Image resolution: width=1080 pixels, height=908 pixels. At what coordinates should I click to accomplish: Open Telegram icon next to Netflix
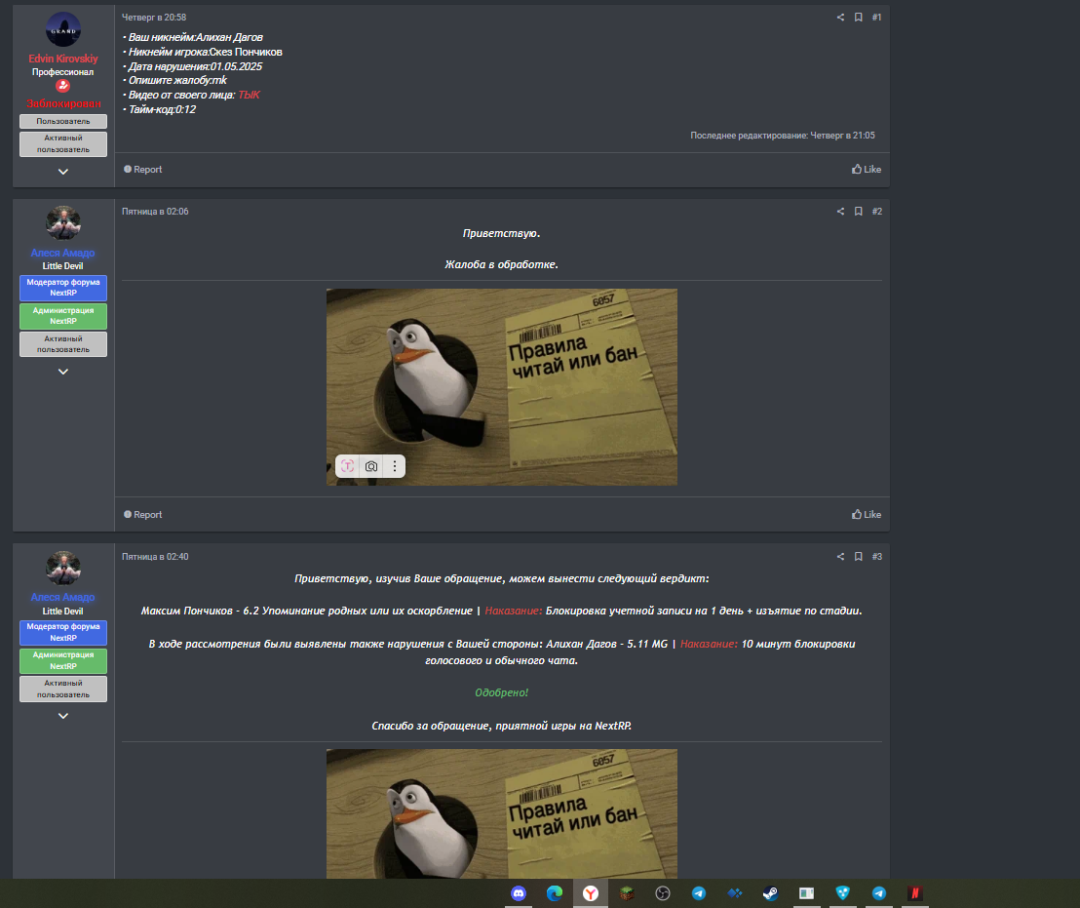(x=879, y=894)
